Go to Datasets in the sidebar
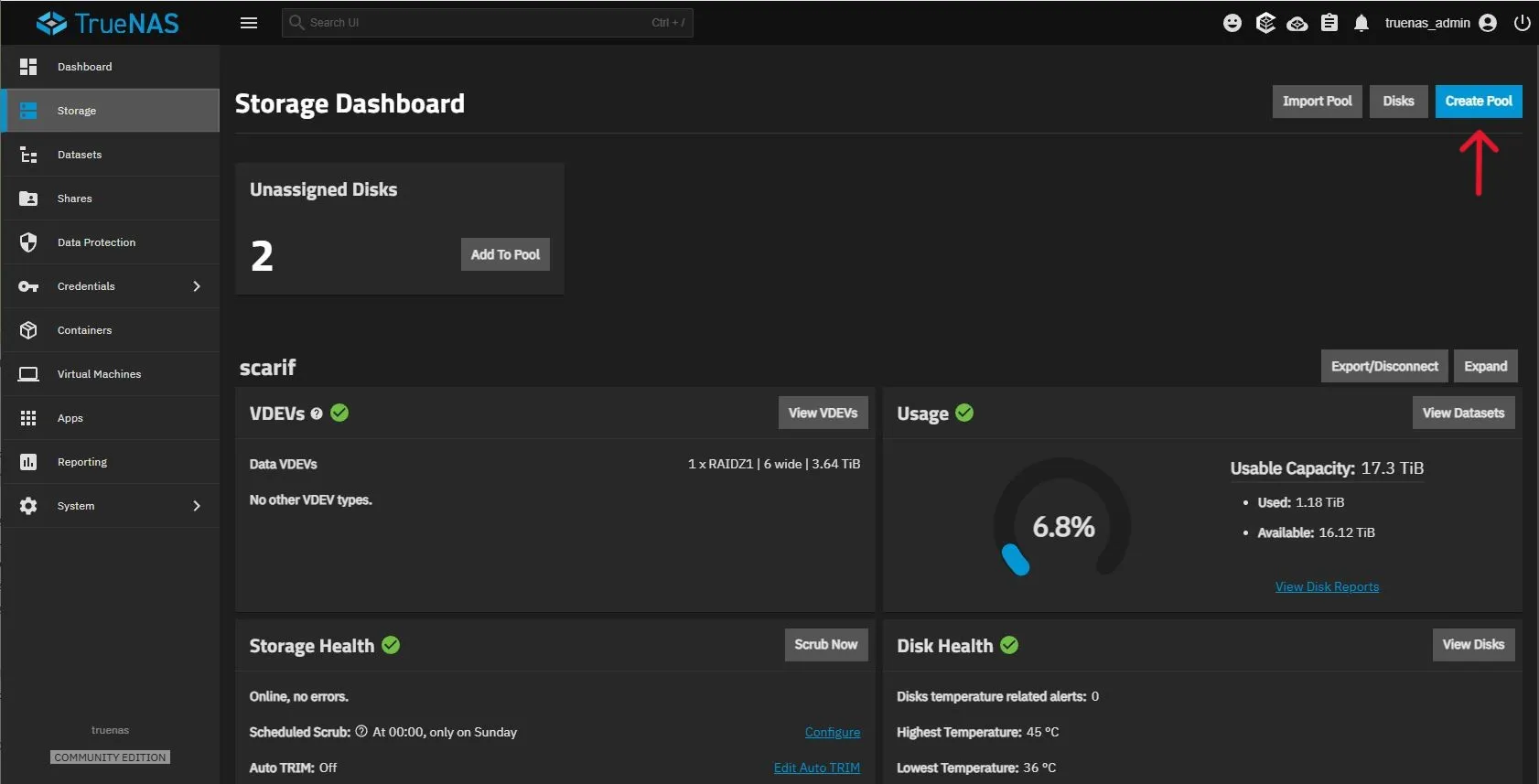 coord(80,155)
